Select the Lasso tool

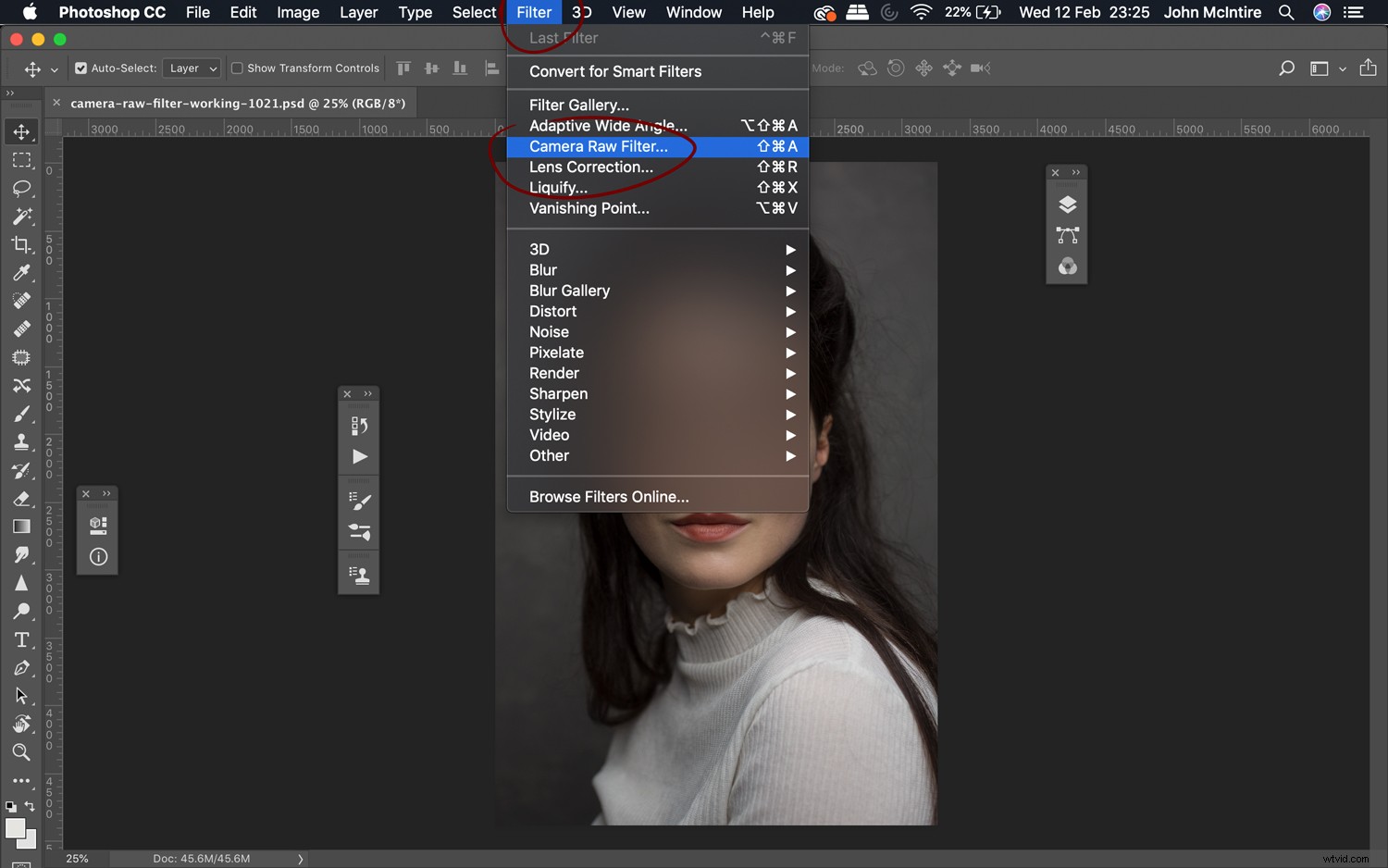pos(22,189)
